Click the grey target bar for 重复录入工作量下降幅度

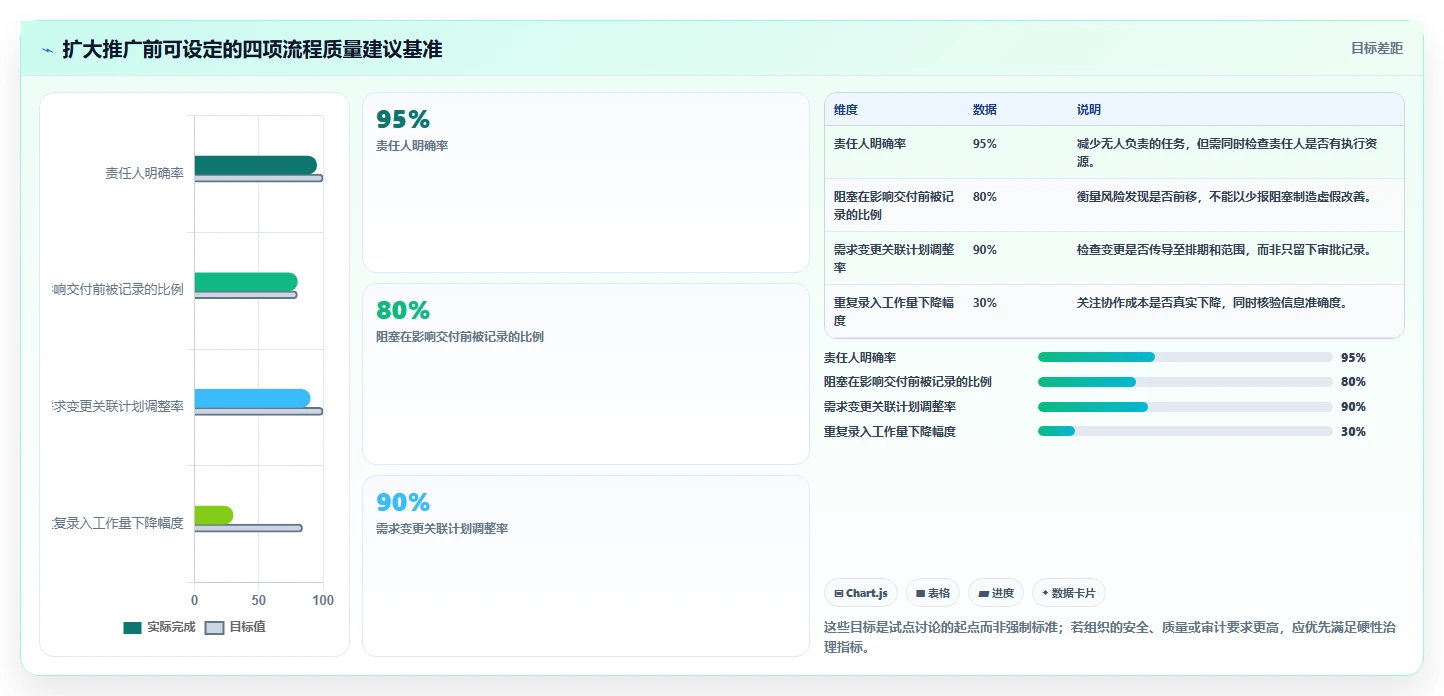[x=248, y=528]
